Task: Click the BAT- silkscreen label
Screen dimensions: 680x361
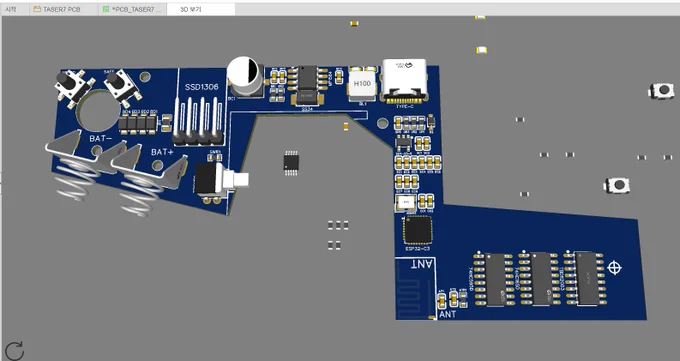Action: click(101, 139)
